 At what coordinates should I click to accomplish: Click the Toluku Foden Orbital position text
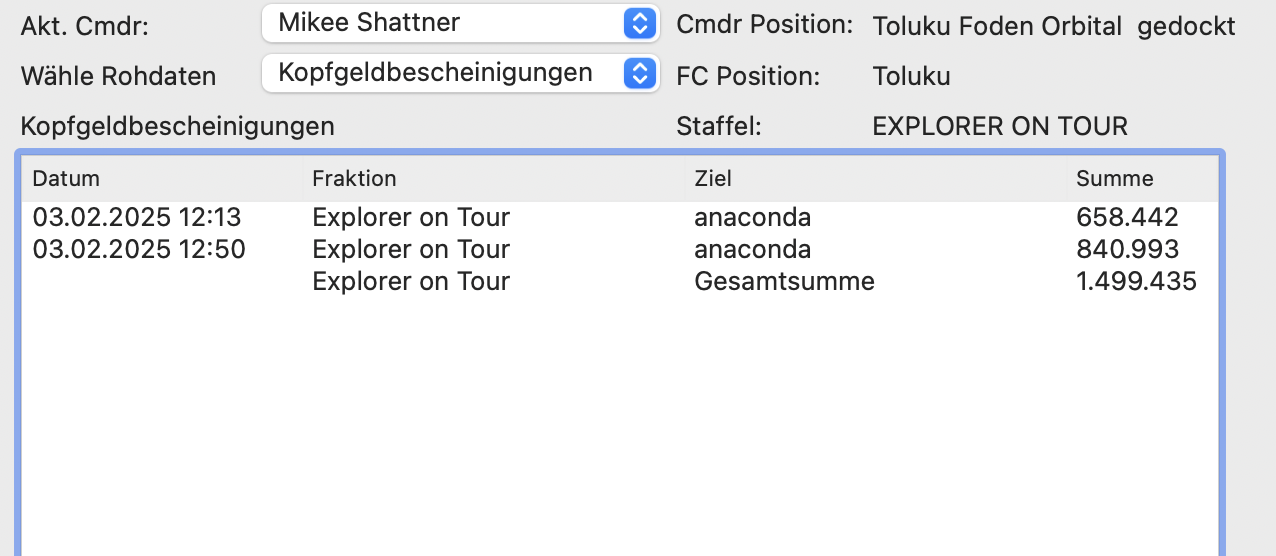(x=997, y=27)
